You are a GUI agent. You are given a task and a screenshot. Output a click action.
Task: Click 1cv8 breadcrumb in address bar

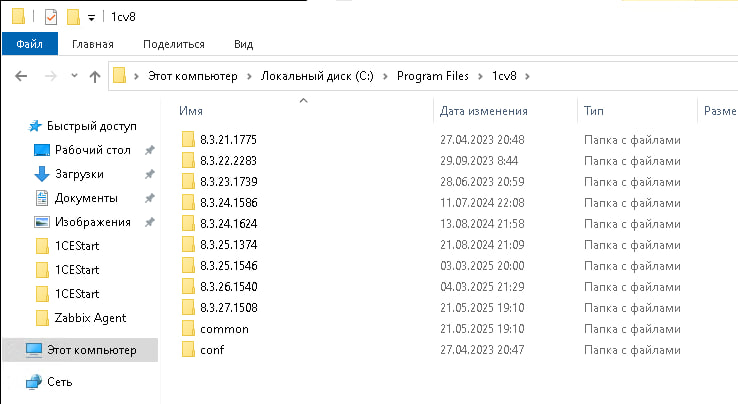pos(504,76)
